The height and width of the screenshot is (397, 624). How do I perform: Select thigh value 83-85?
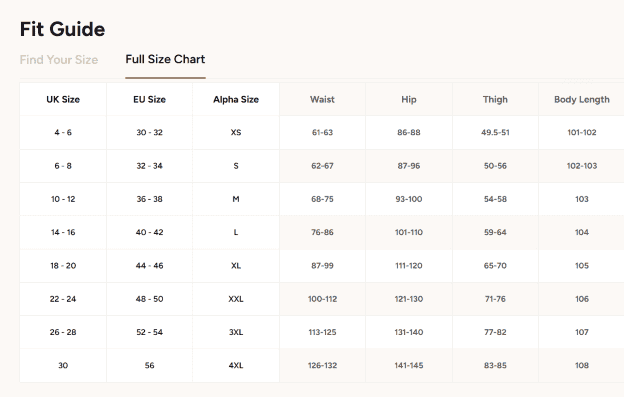click(x=495, y=365)
